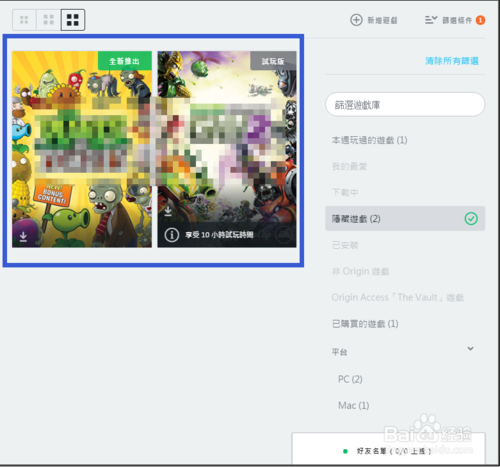Click download icon on Plants vs. Zombies tile
Image resolution: width=500 pixels, height=467 pixels.
click(x=23, y=236)
